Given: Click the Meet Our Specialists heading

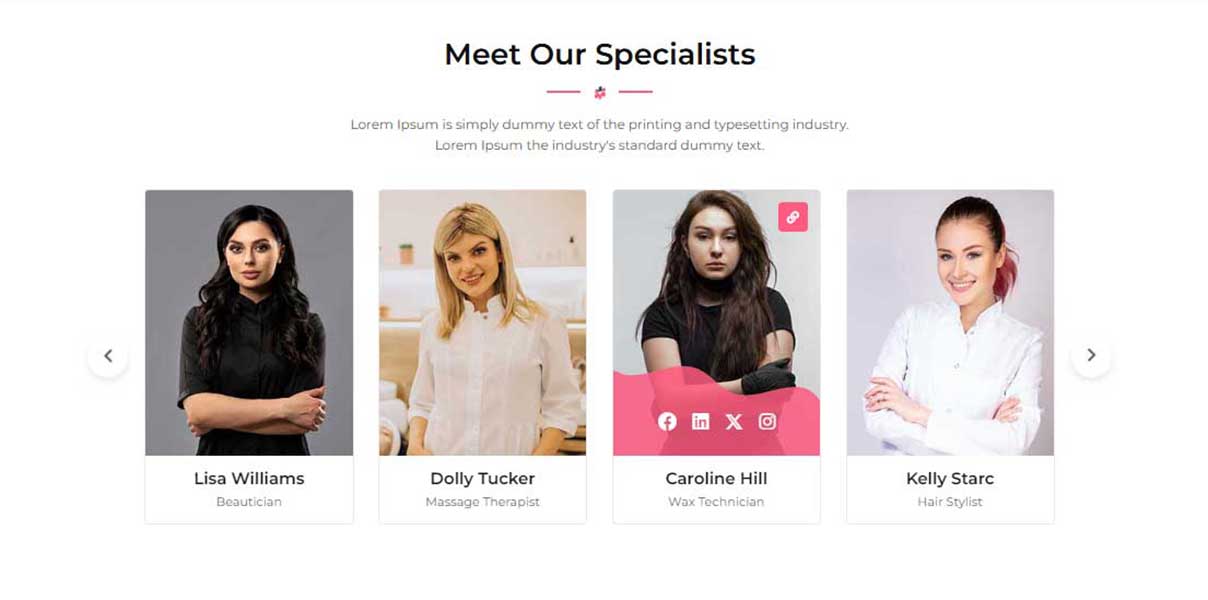Looking at the screenshot, I should (x=600, y=54).
